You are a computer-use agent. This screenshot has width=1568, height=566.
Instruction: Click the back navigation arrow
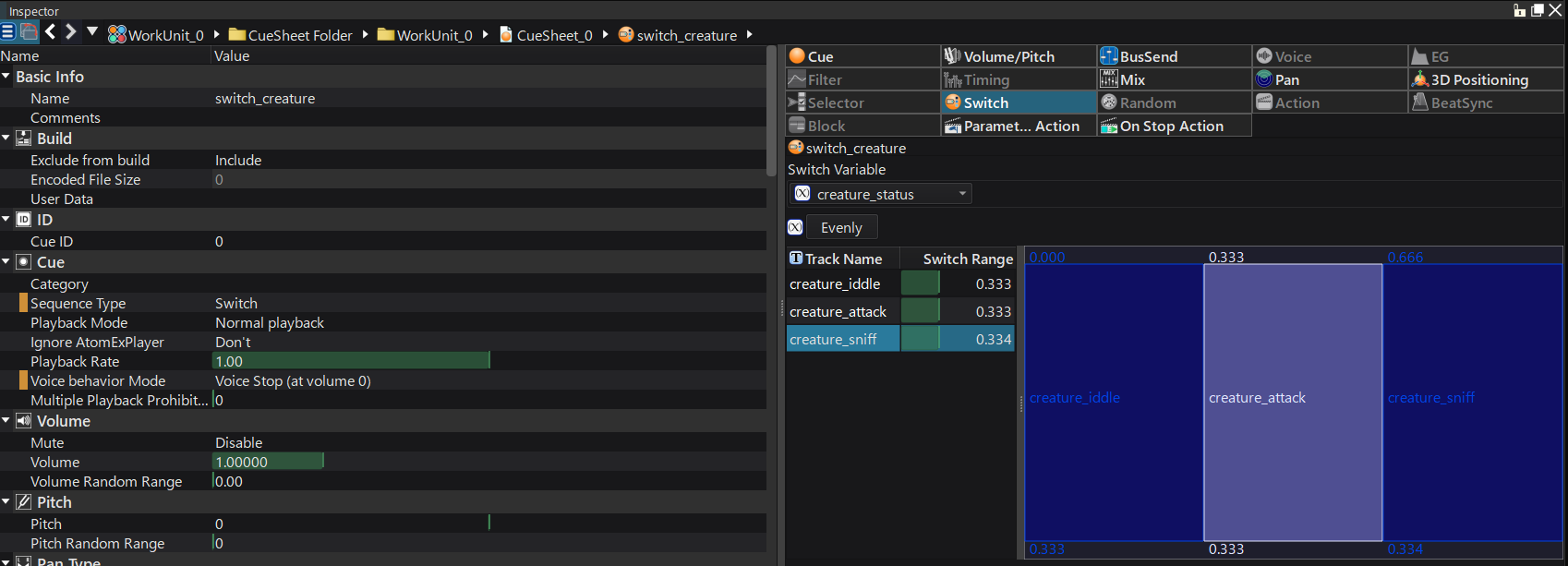point(51,32)
